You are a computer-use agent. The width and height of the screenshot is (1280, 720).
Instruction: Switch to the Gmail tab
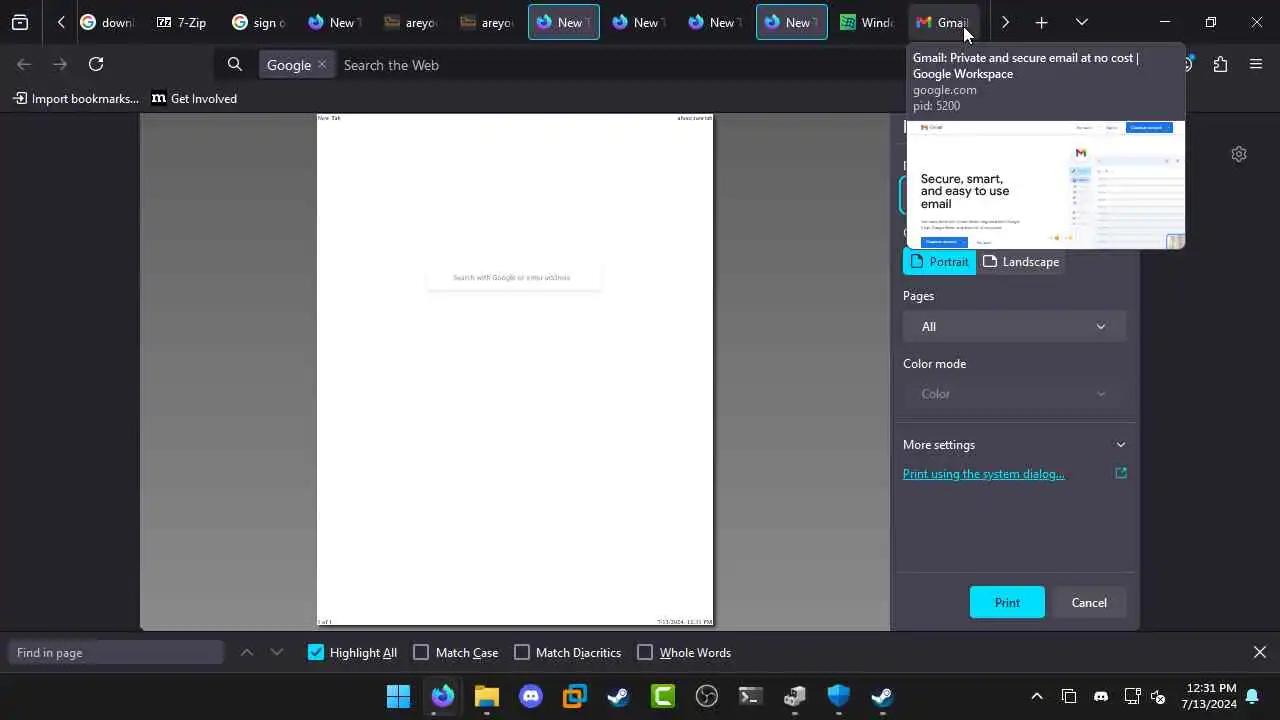click(x=945, y=22)
